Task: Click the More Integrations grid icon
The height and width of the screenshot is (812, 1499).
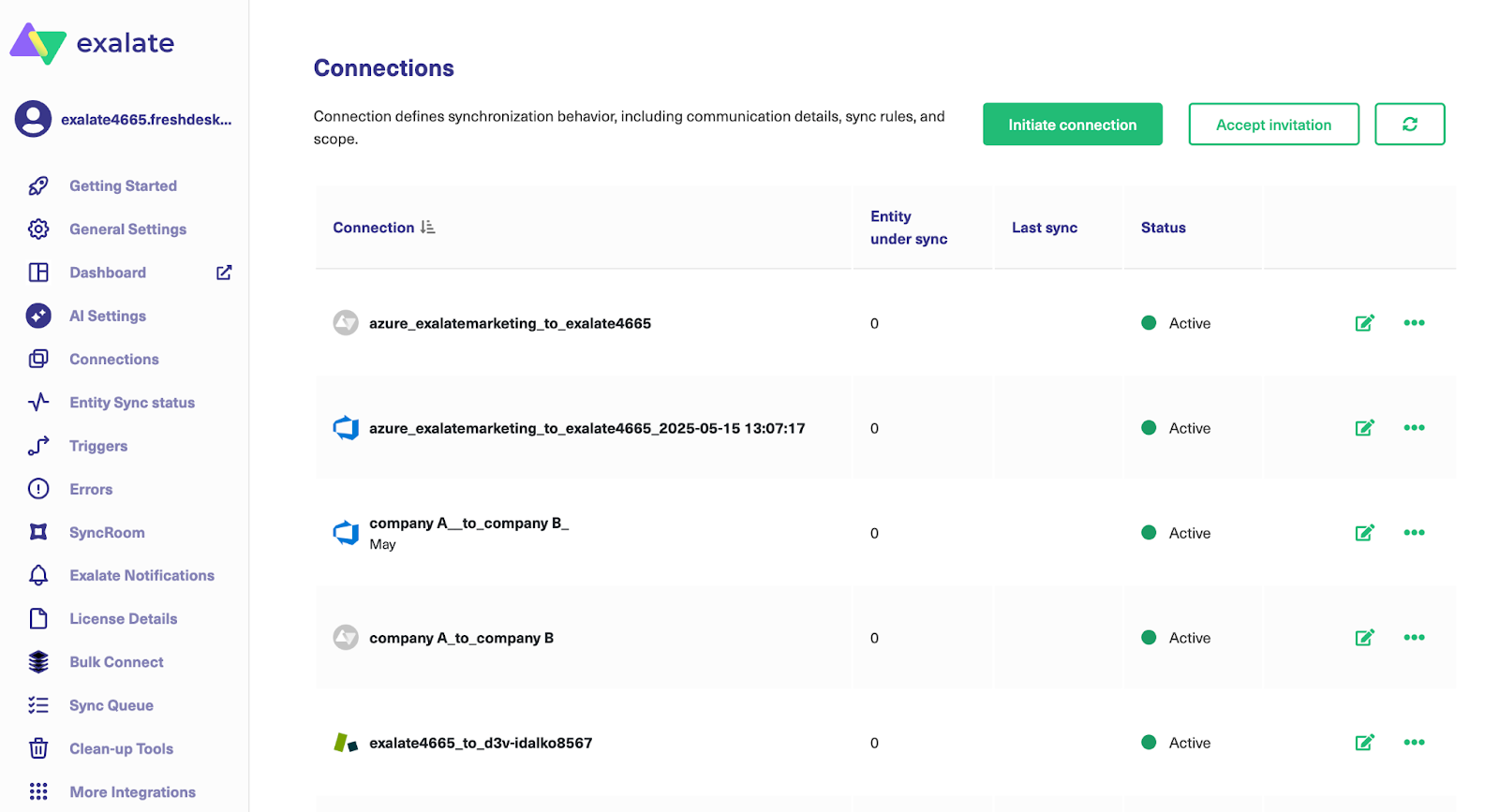Action: pos(38,791)
